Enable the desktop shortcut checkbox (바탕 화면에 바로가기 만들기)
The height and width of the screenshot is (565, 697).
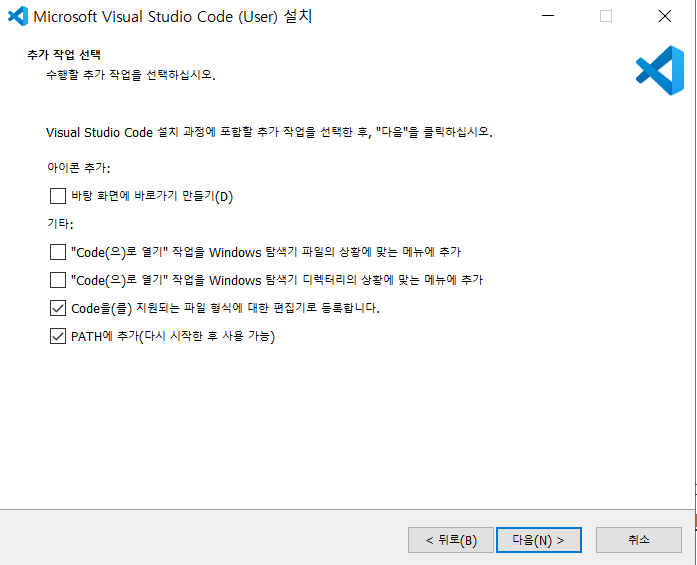(58, 196)
